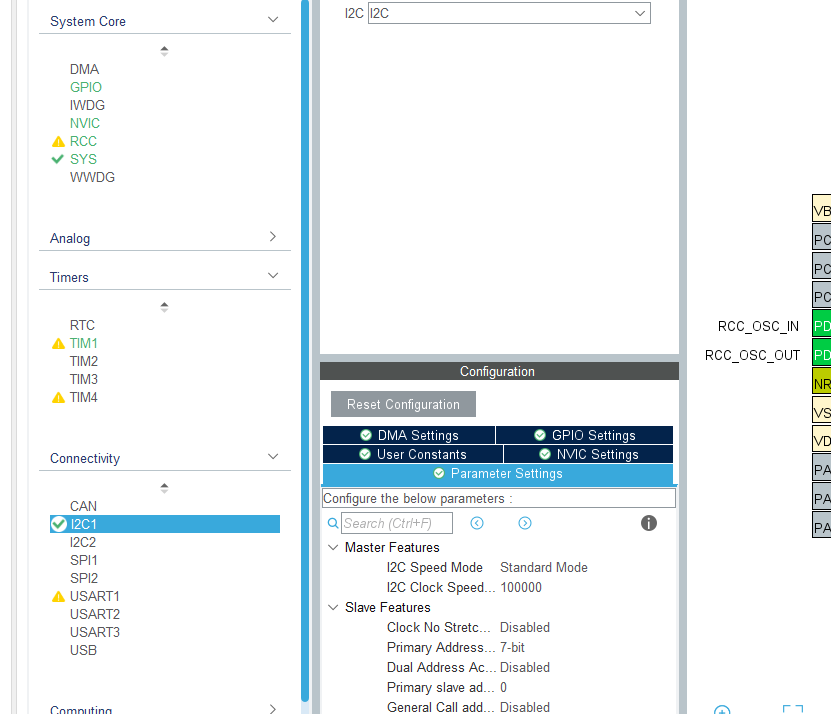The width and height of the screenshot is (831, 714).
Task: Collapse the Timers category
Action: [x=273, y=276]
